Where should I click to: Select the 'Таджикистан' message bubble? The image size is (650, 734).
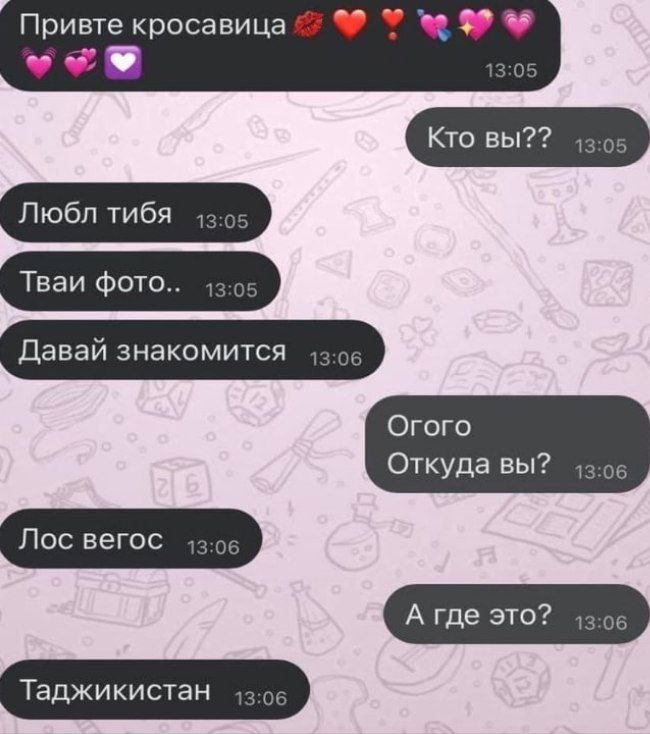click(154, 690)
